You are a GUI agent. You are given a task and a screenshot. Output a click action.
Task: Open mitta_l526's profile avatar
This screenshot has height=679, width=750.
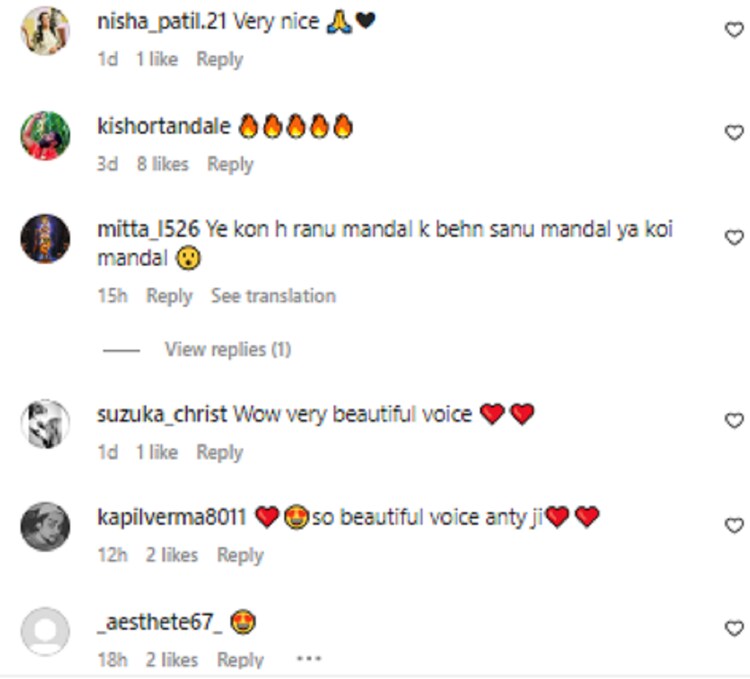pyautogui.click(x=45, y=239)
